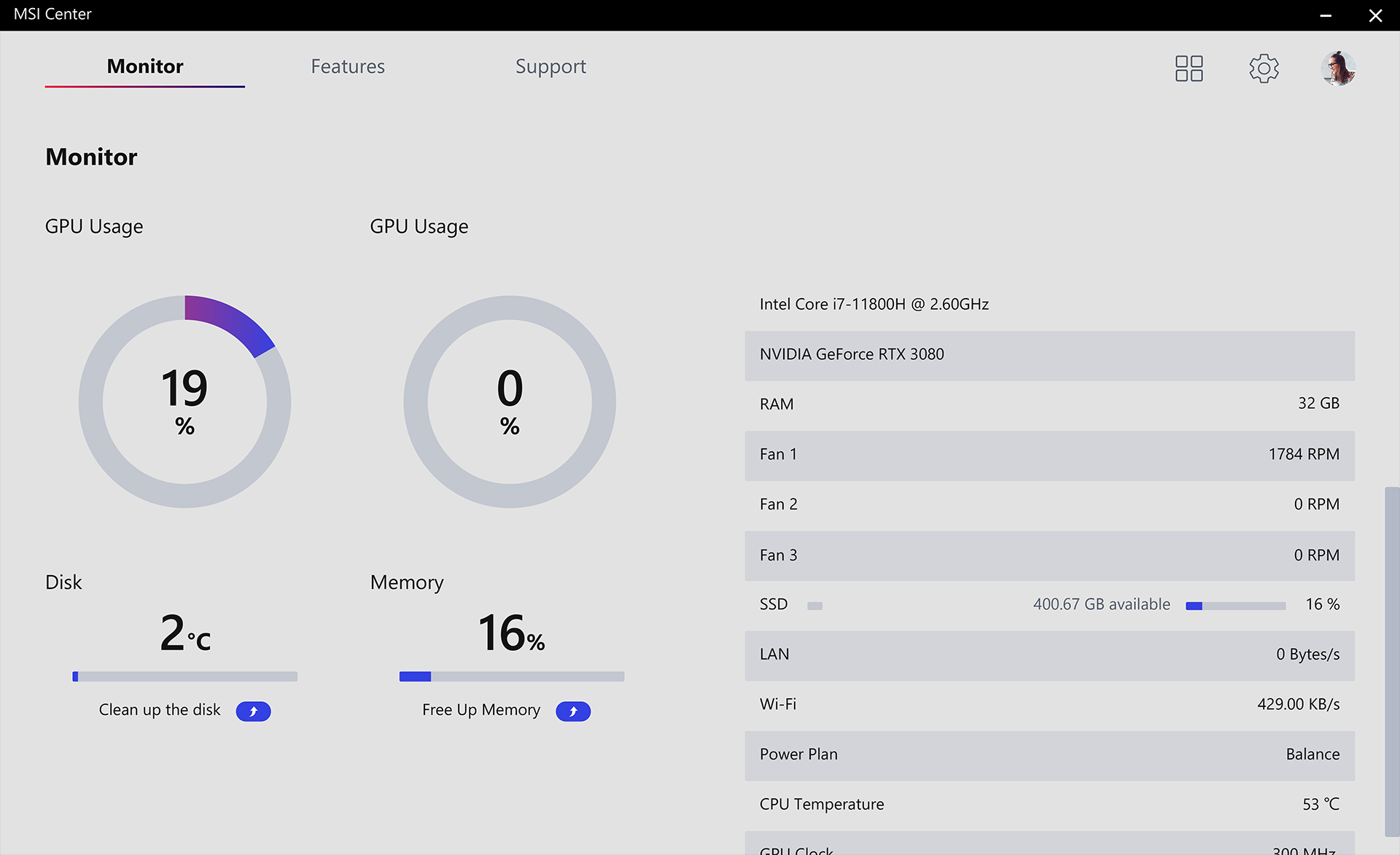Select the Fan 1 RPM entry
The image size is (1400, 855).
tap(1049, 454)
